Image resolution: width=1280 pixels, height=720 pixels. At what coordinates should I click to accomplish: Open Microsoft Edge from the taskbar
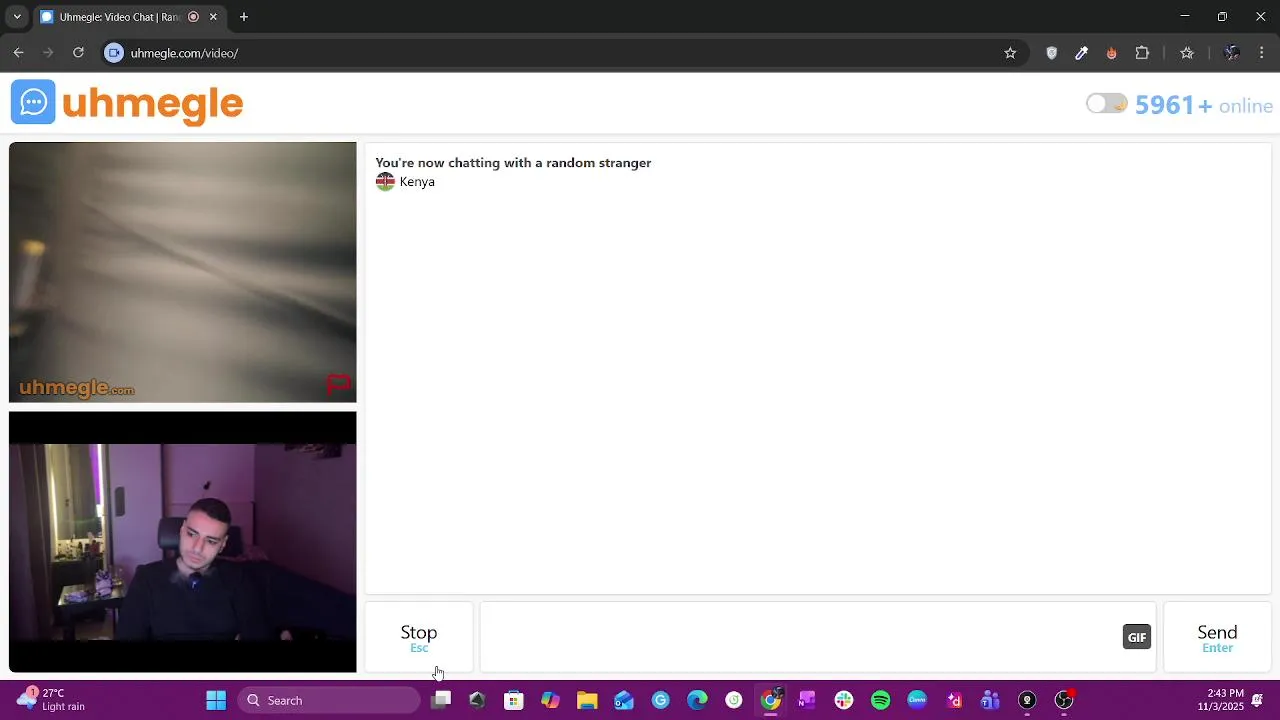tap(697, 700)
